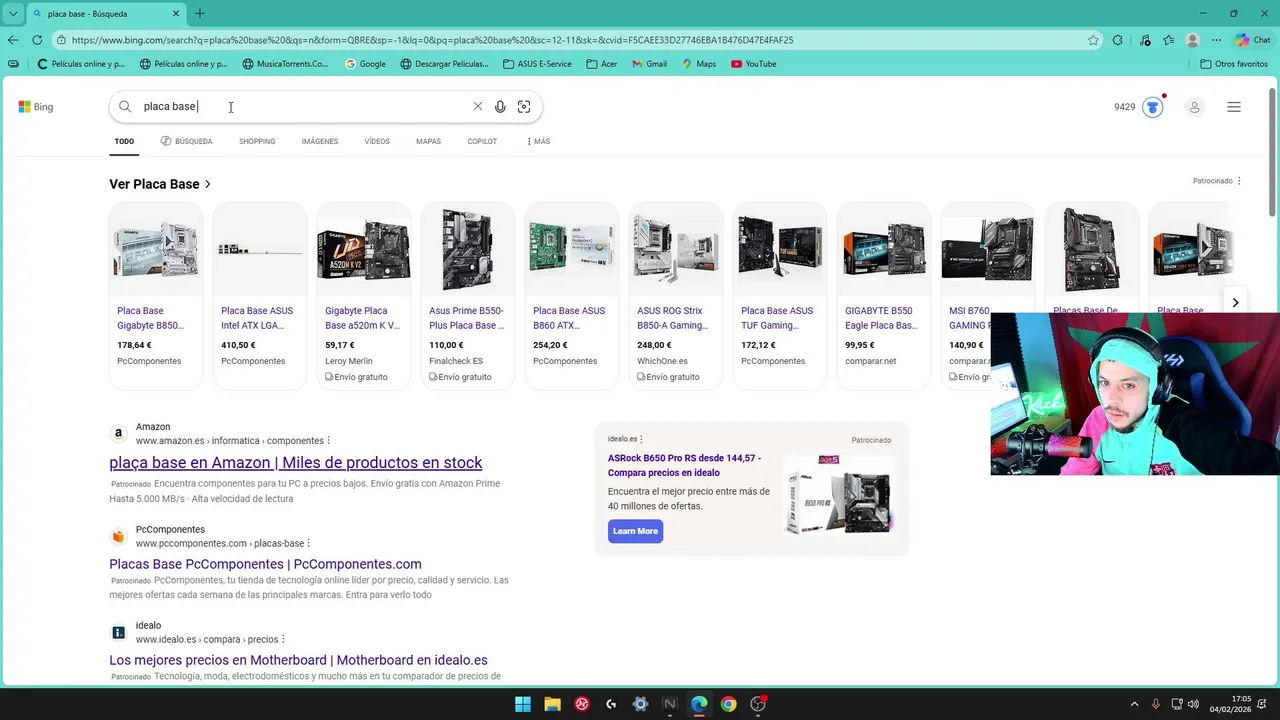The width and height of the screenshot is (1280, 720).
Task: Open the Bing hamburger menu
Action: tap(1234, 107)
